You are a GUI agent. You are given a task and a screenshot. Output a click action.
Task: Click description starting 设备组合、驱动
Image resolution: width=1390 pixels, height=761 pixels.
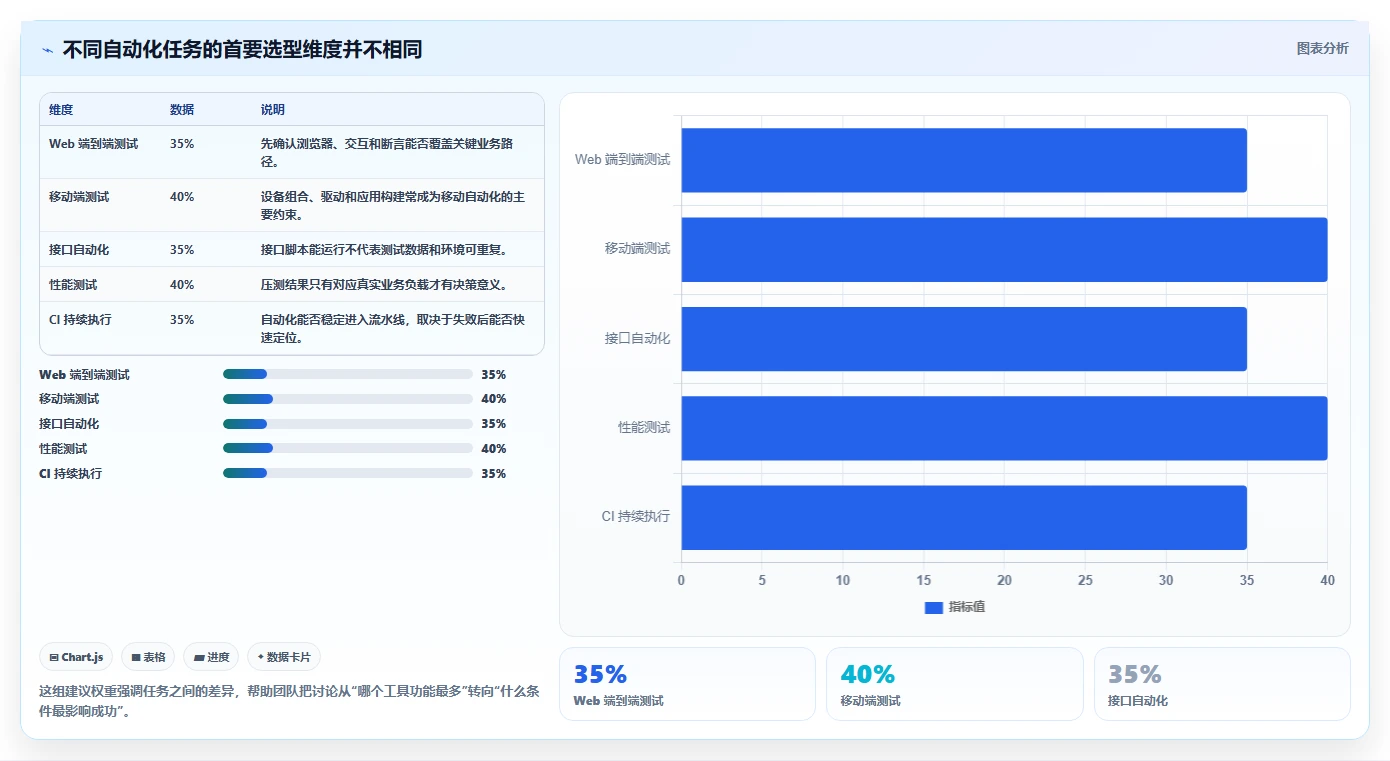click(x=393, y=206)
